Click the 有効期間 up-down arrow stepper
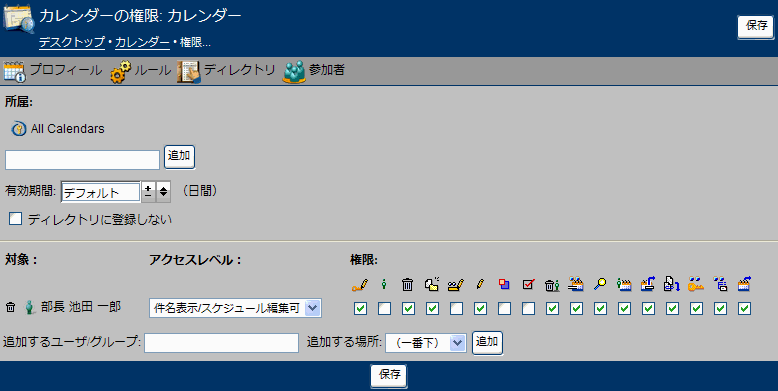 (x=163, y=192)
